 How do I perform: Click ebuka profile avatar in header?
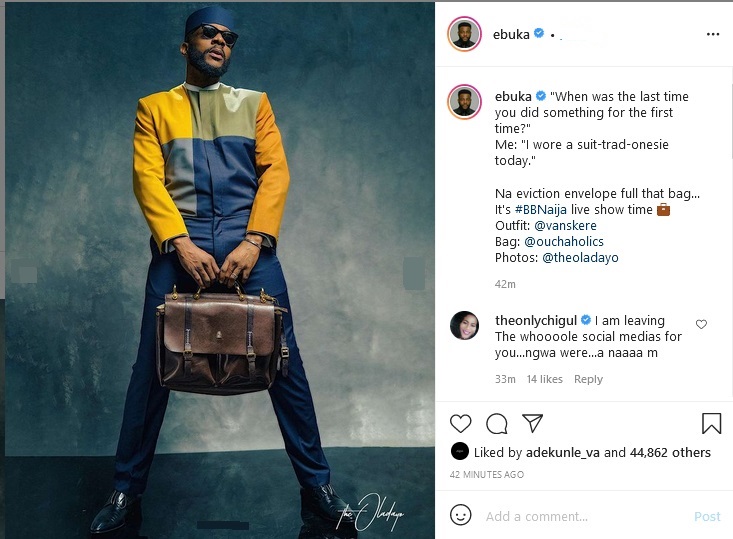[x=464, y=34]
